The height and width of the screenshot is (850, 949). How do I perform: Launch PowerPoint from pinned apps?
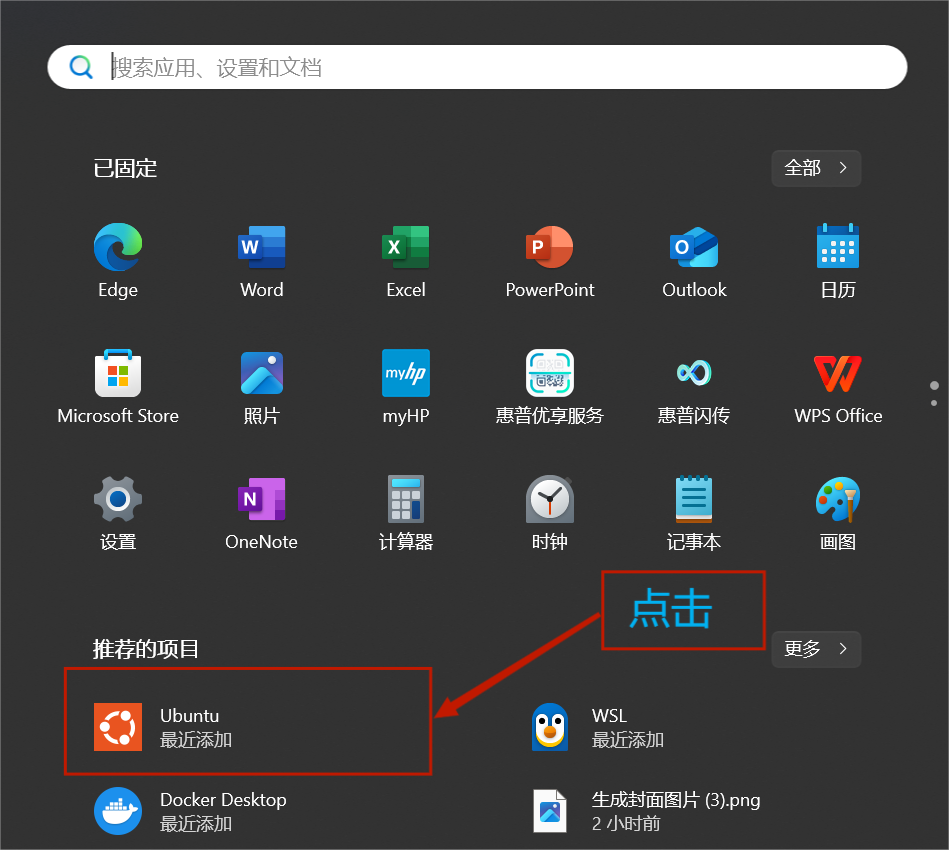(x=550, y=248)
